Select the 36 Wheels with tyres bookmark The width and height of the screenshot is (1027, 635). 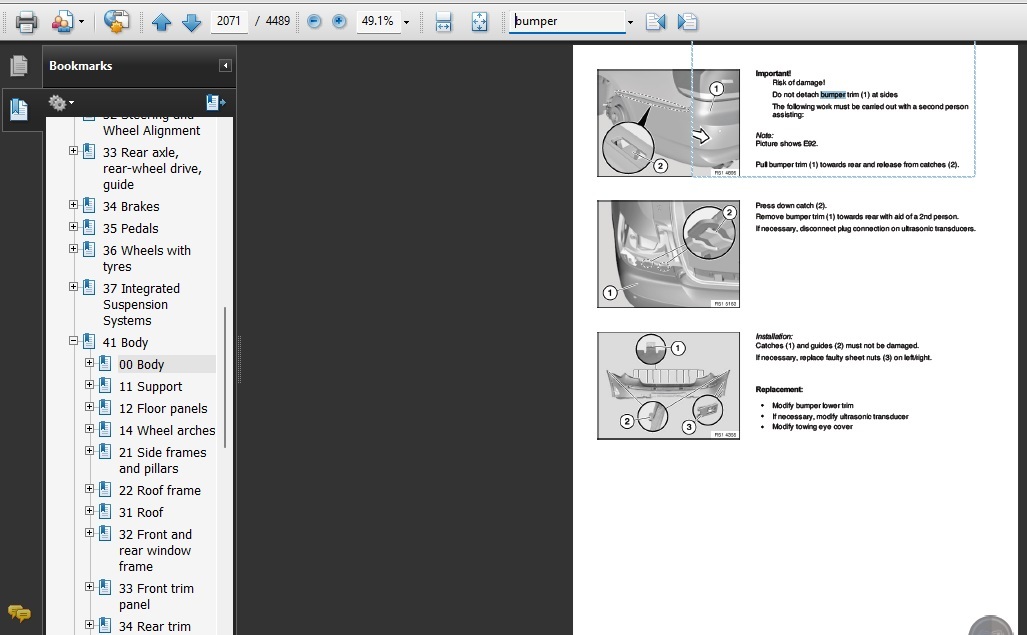(x=147, y=259)
